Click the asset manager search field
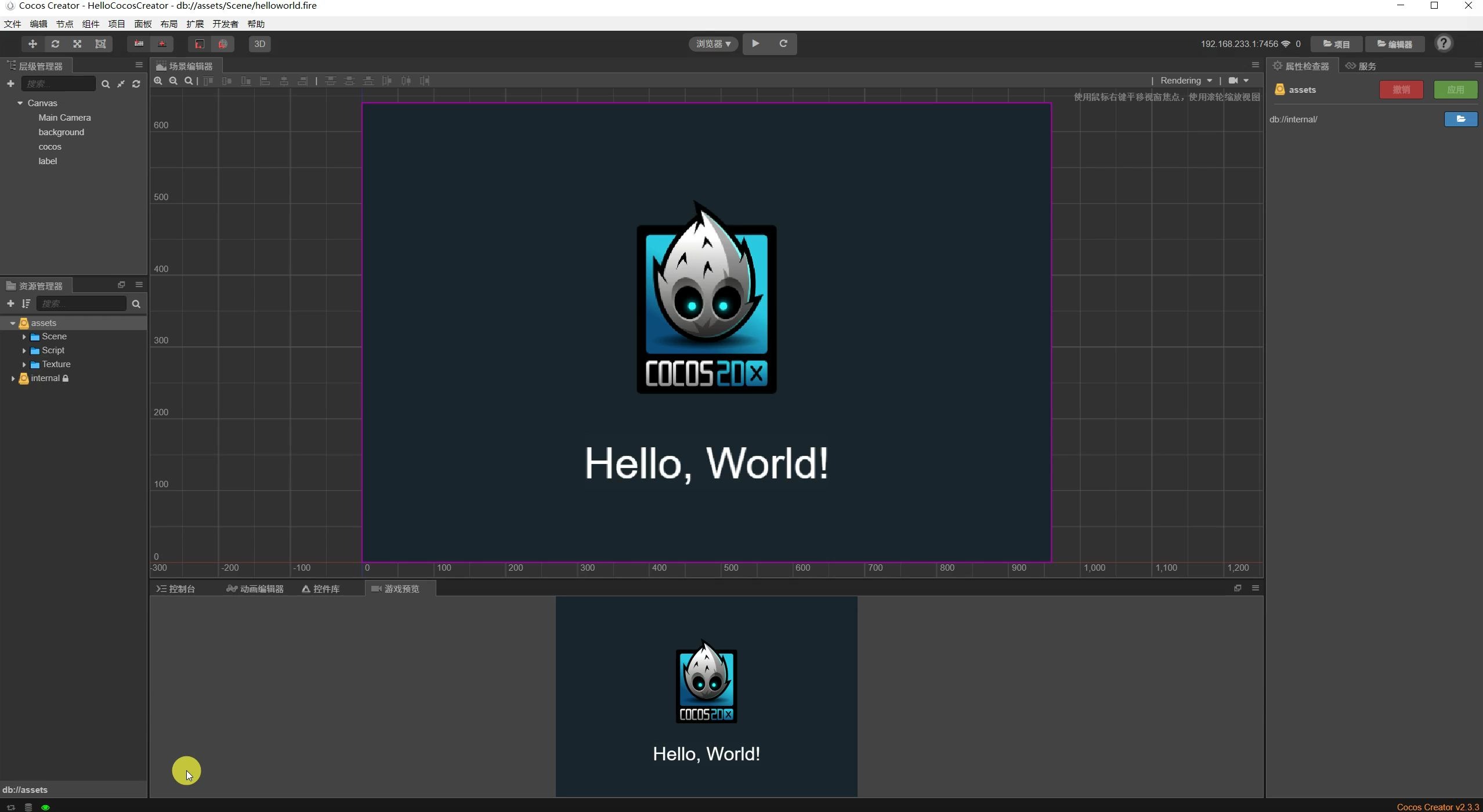Image resolution: width=1483 pixels, height=812 pixels. 81,304
